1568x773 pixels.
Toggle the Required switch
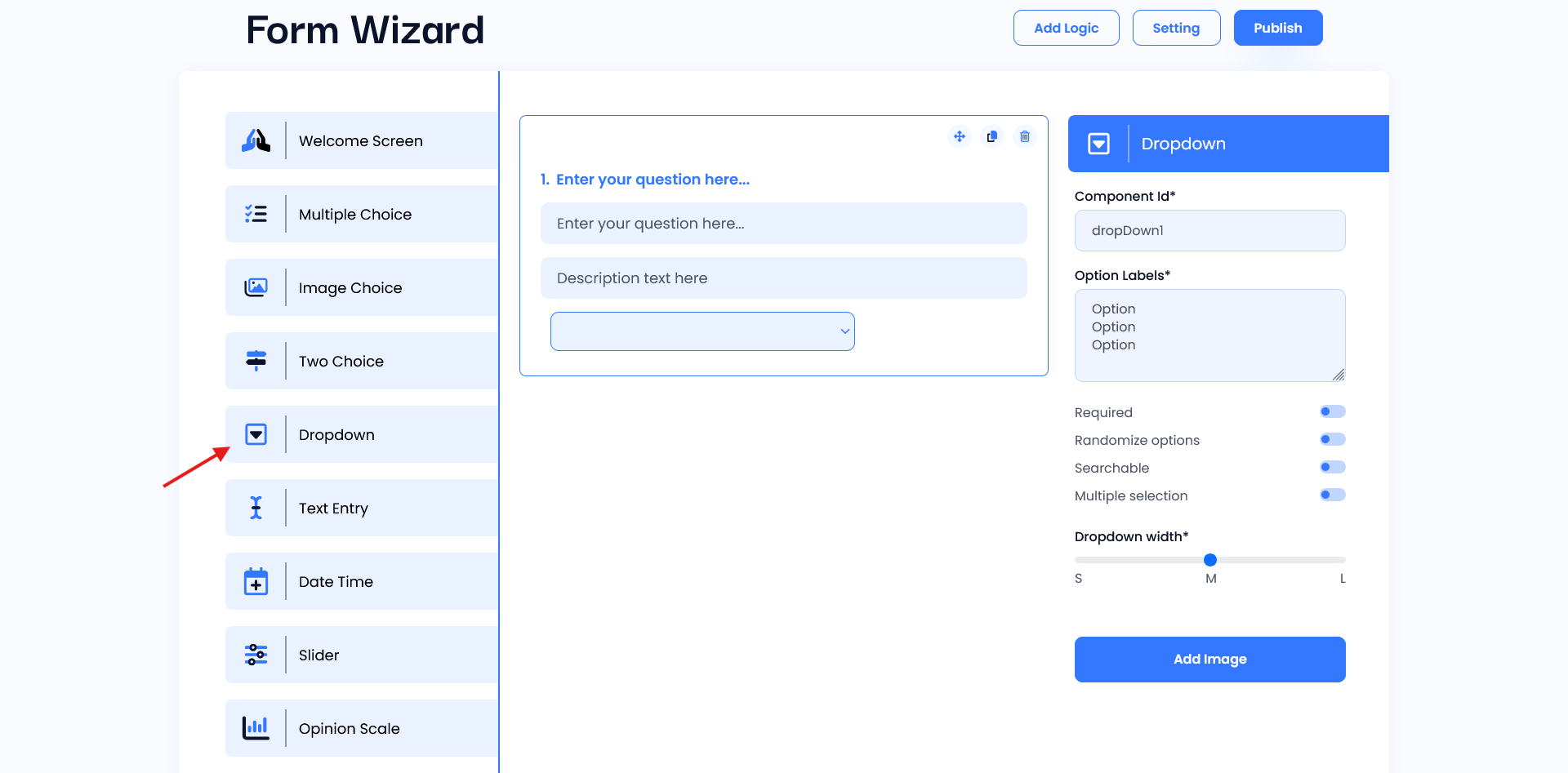[1332, 411]
